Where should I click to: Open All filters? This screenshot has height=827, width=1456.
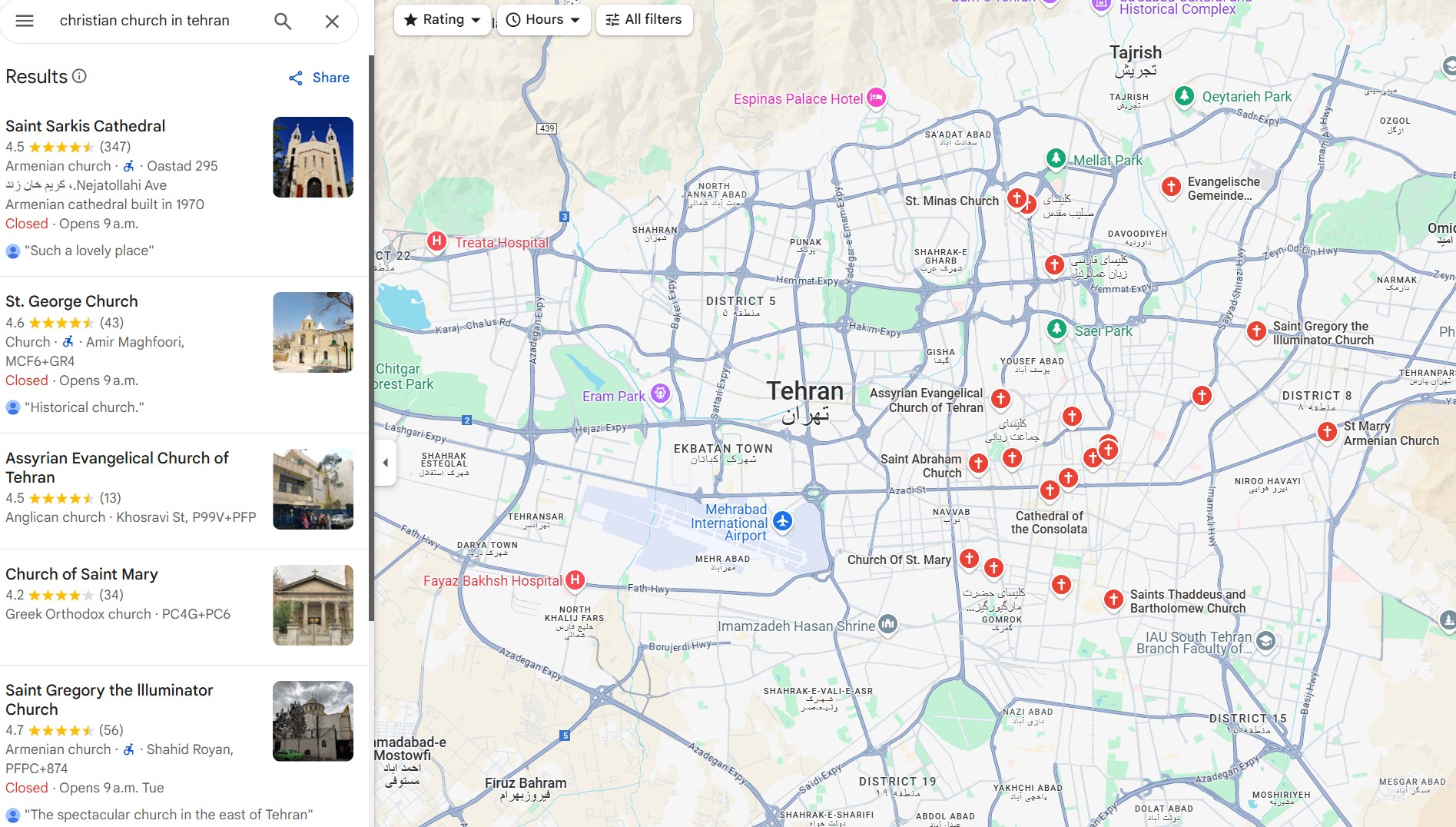pos(644,19)
